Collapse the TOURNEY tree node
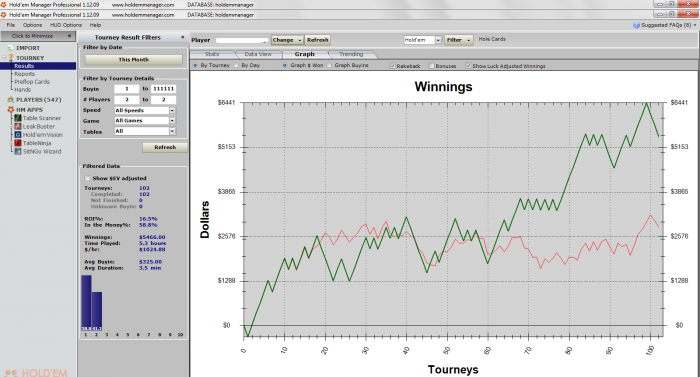 (4, 58)
